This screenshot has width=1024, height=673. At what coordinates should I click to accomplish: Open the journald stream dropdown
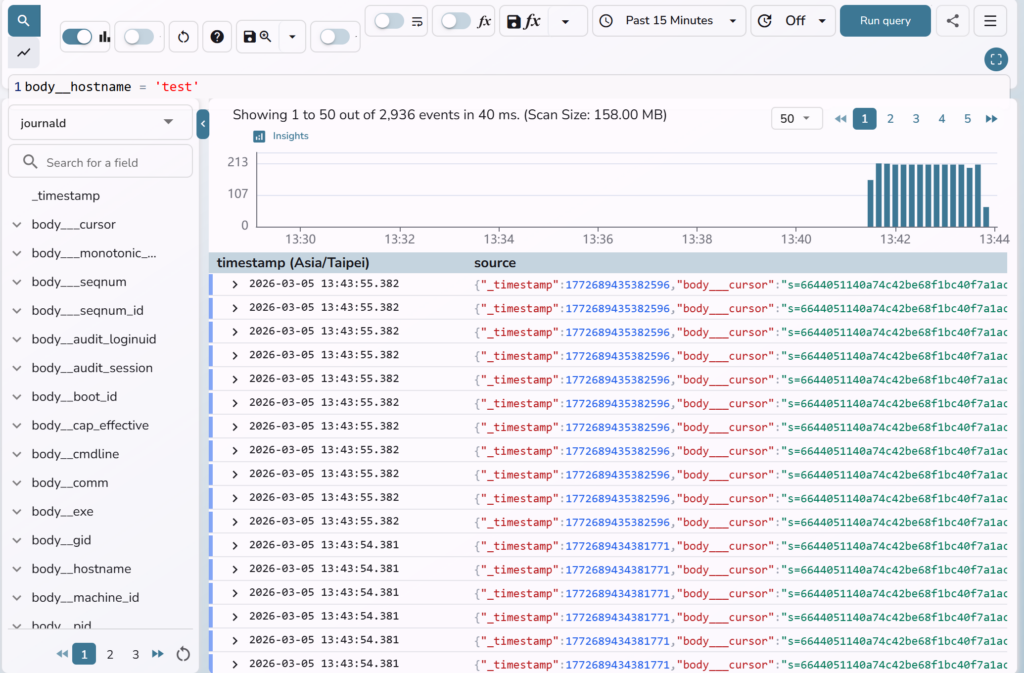pyautogui.click(x=100, y=123)
